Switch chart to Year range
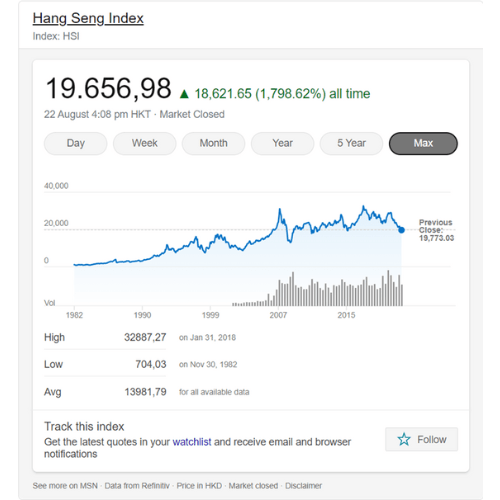This screenshot has height=500, width=500. pos(283,143)
